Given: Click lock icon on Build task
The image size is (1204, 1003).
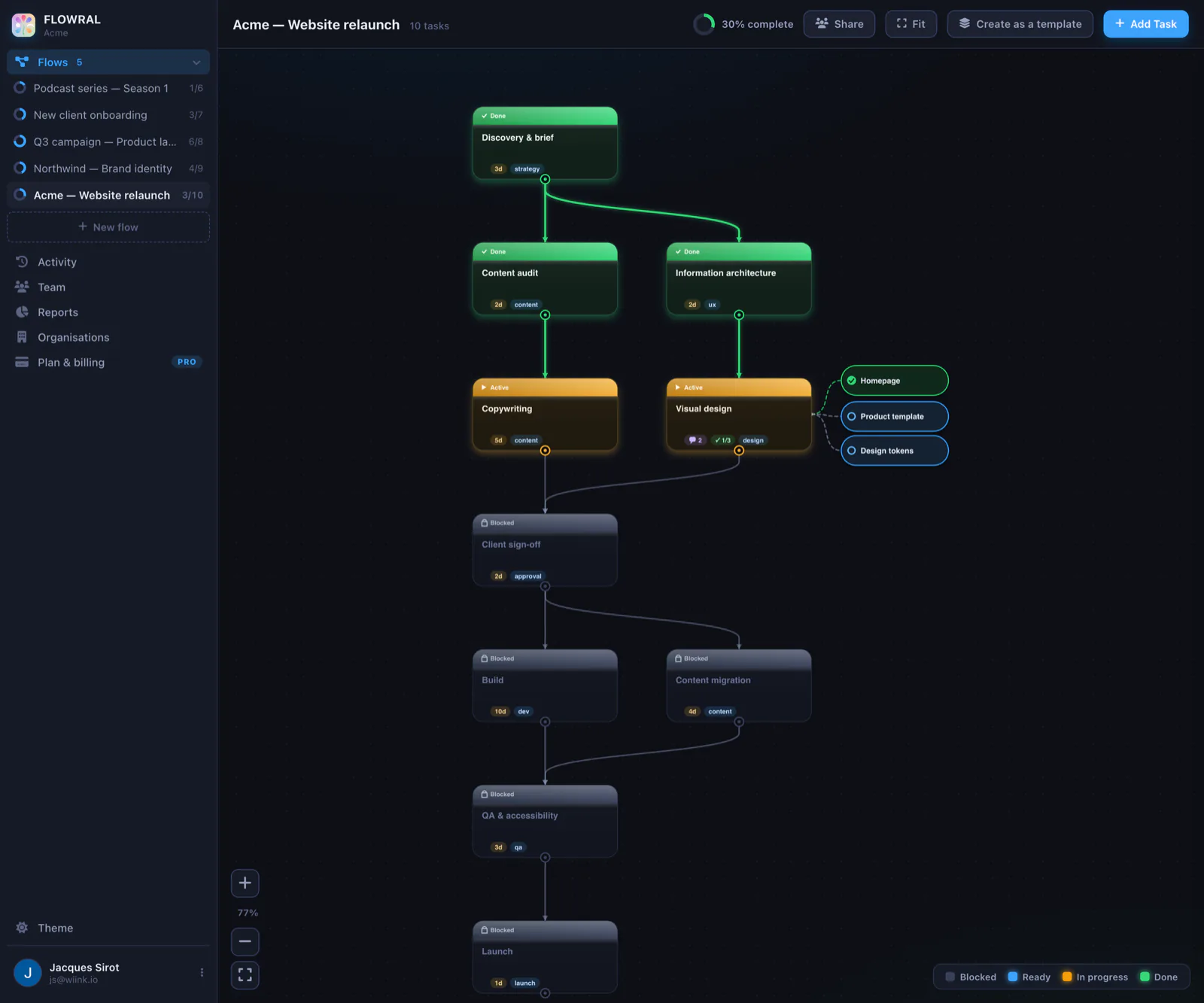Looking at the screenshot, I should [x=485, y=658].
